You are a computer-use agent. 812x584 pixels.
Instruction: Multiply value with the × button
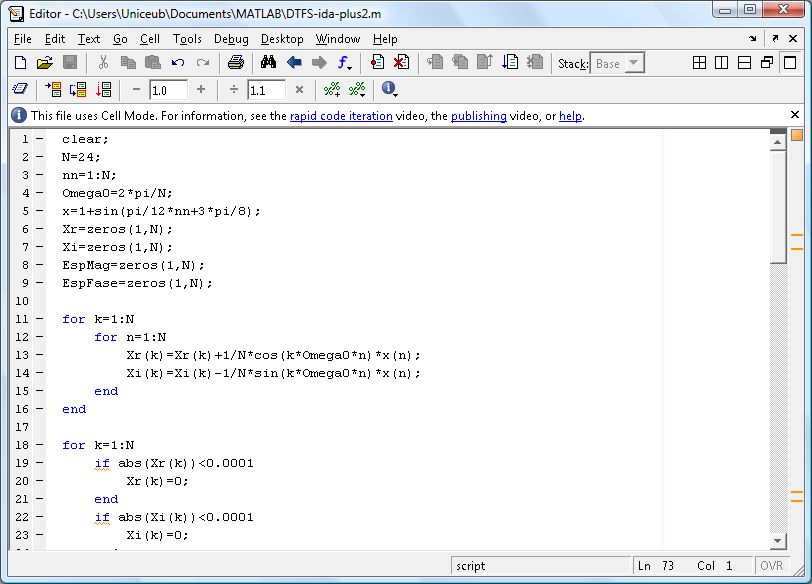[x=299, y=90]
